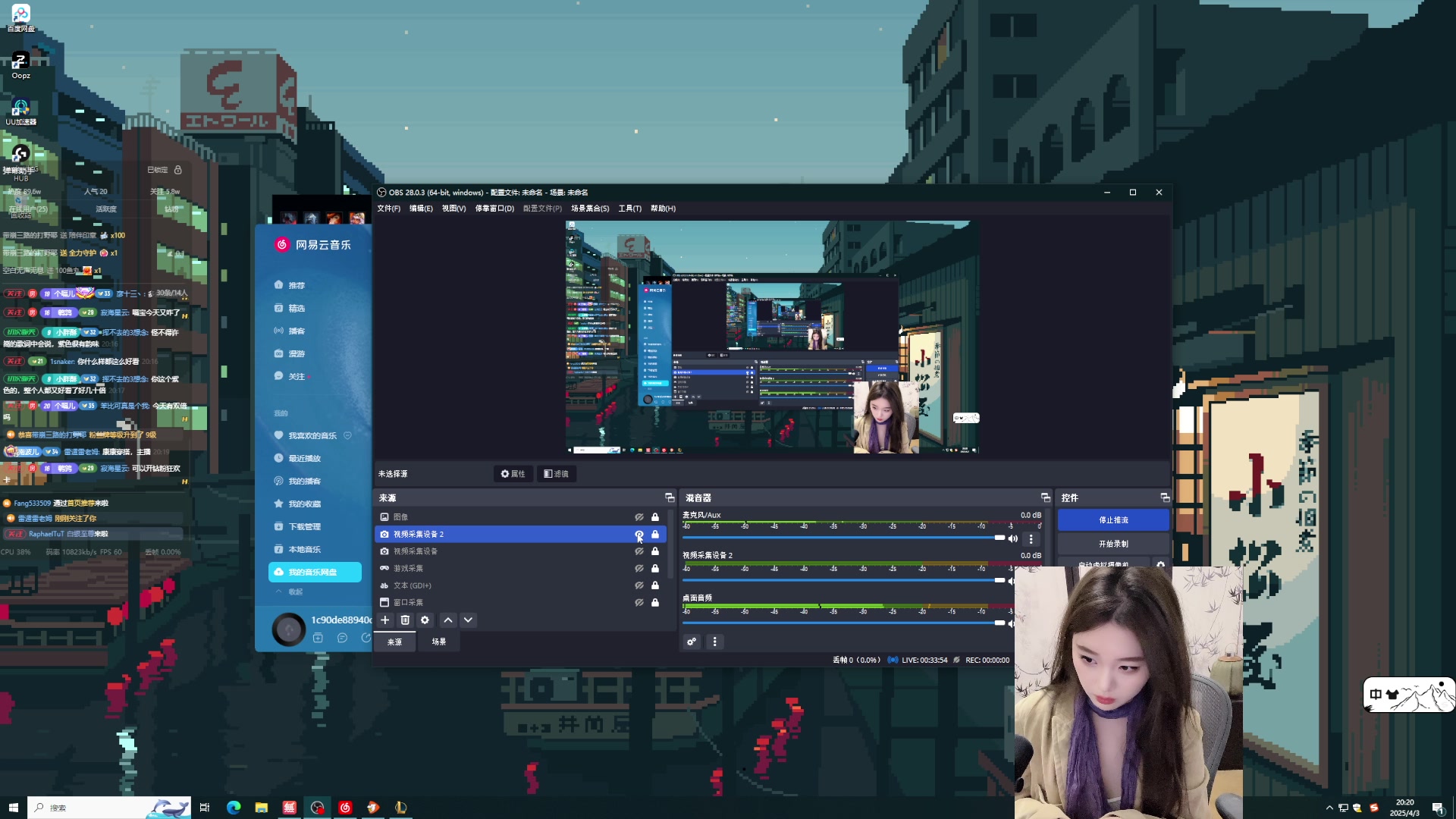Screen dimensions: 1456x819
Task: Unlock the 图像 source lock
Action: click(655, 517)
